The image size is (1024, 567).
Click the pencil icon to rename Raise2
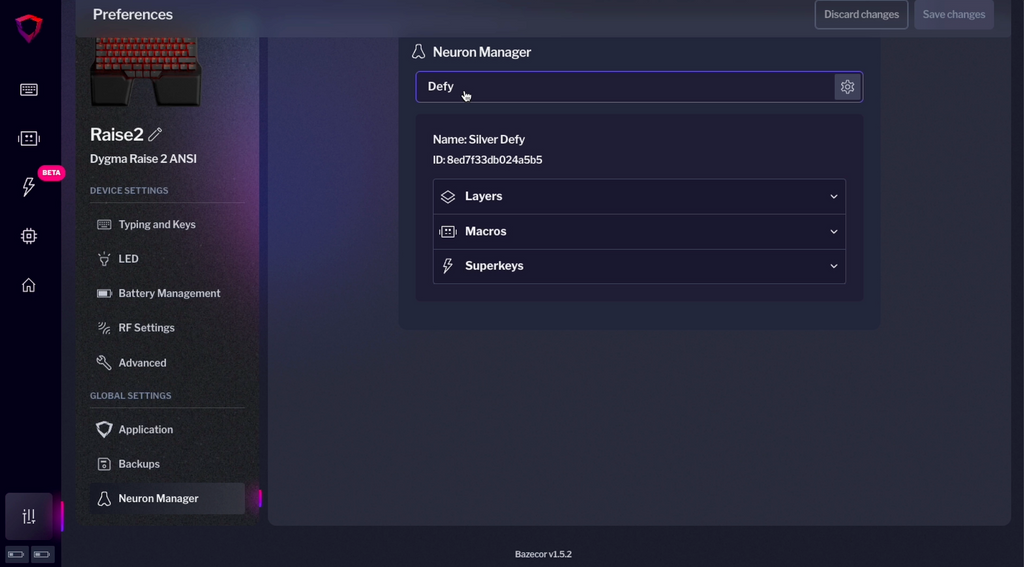point(155,134)
